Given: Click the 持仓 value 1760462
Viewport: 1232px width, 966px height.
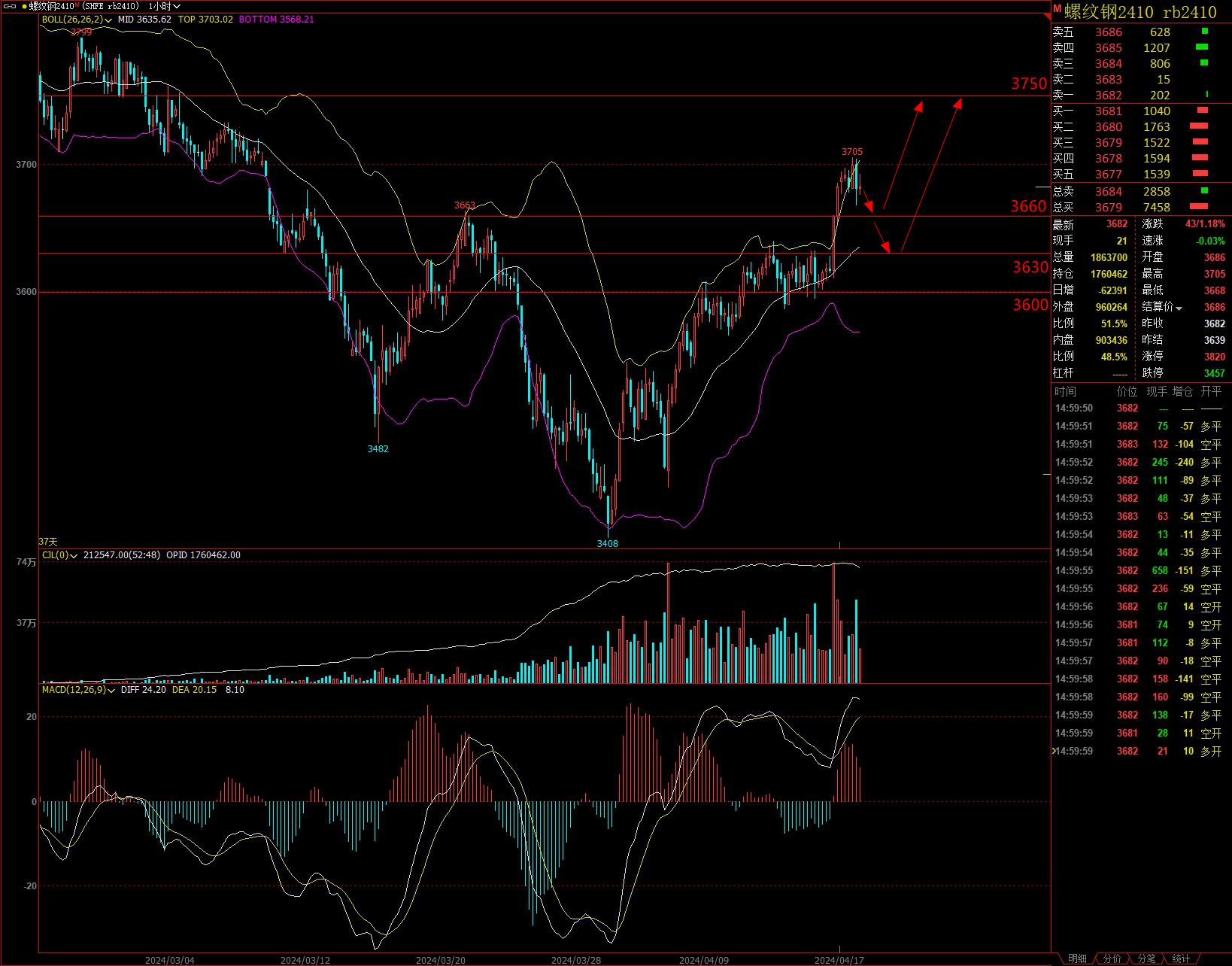Looking at the screenshot, I should tap(1109, 274).
